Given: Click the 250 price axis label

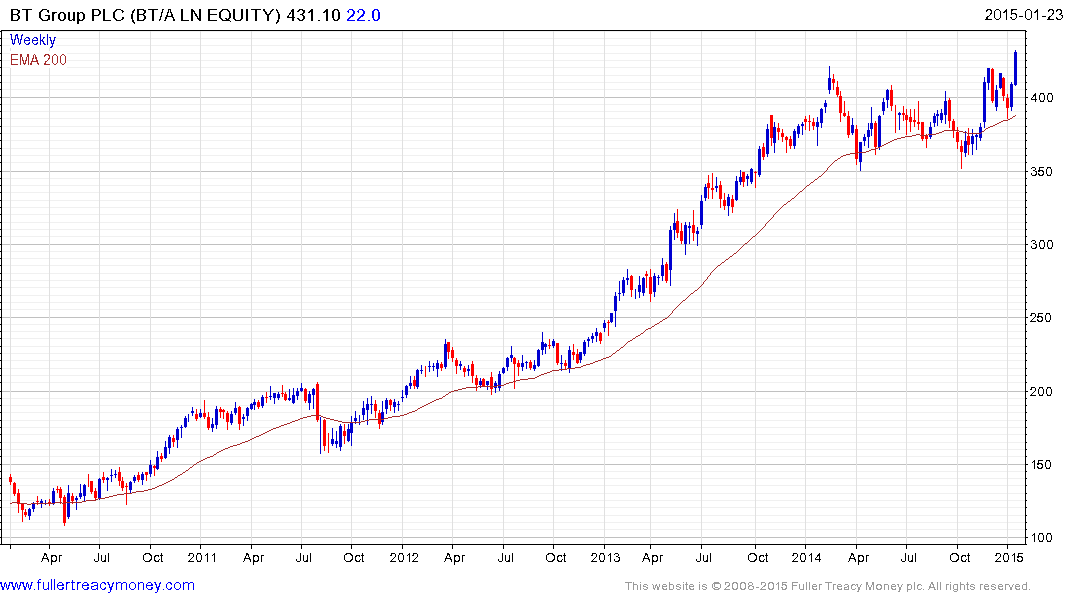Looking at the screenshot, I should [x=1041, y=318].
